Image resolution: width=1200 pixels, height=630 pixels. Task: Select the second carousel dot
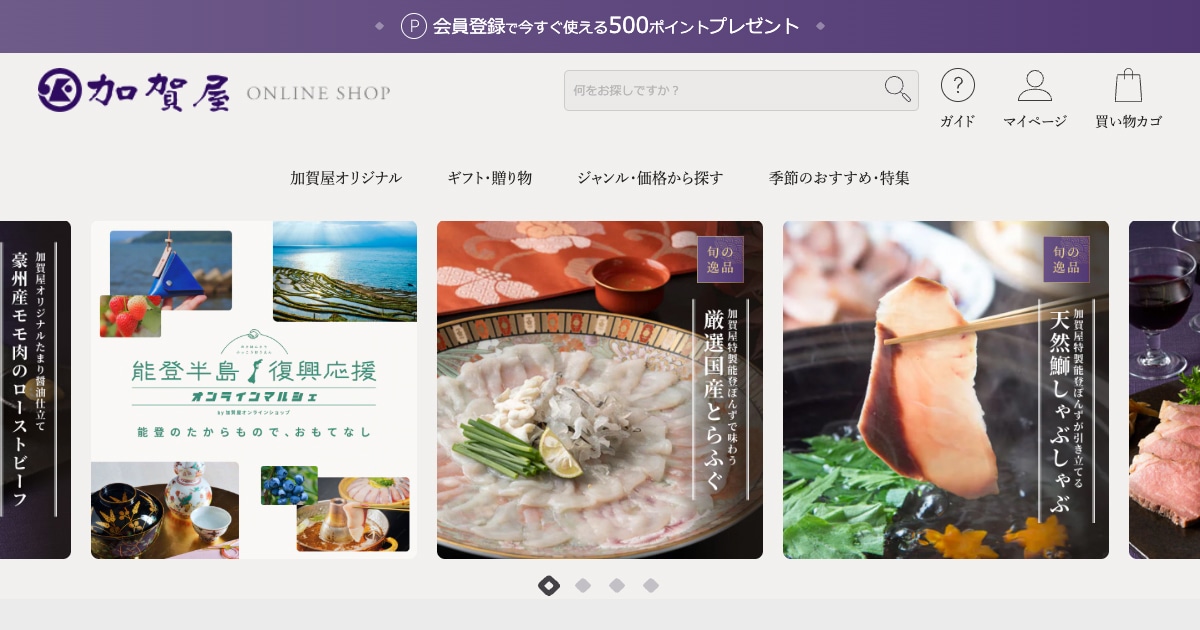click(x=583, y=585)
